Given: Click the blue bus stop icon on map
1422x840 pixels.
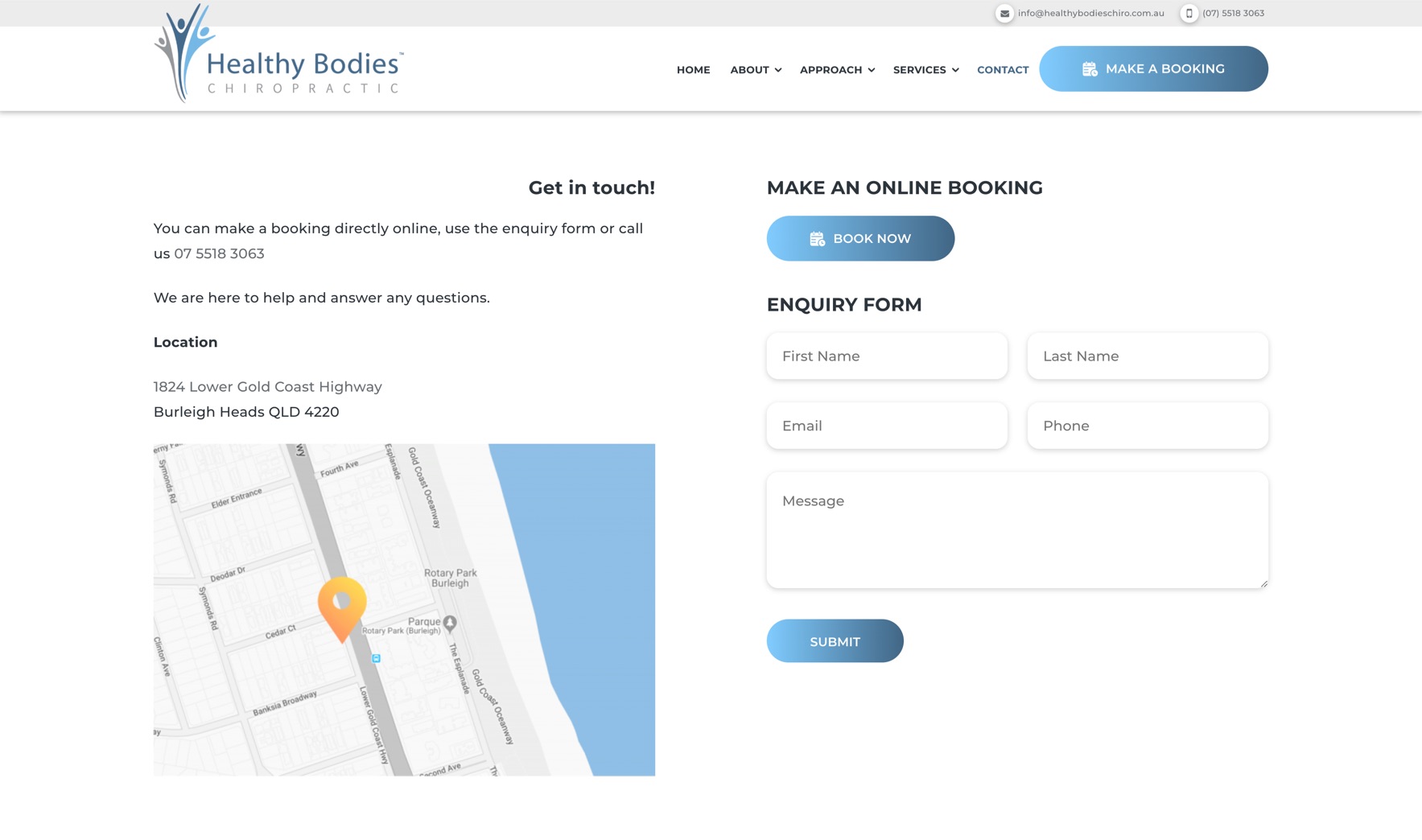Looking at the screenshot, I should tap(376, 658).
